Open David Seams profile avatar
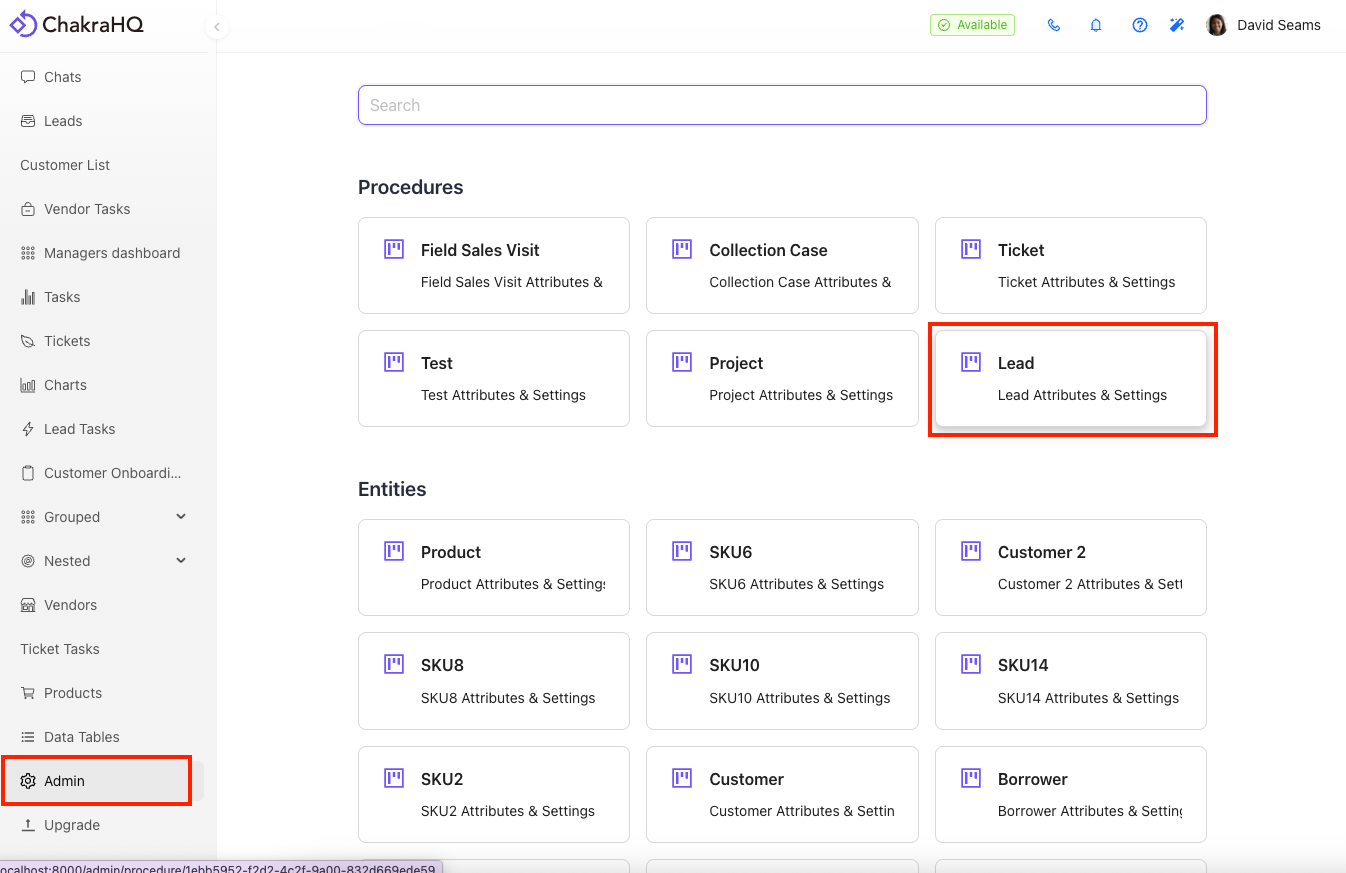1346x873 pixels. [1216, 26]
